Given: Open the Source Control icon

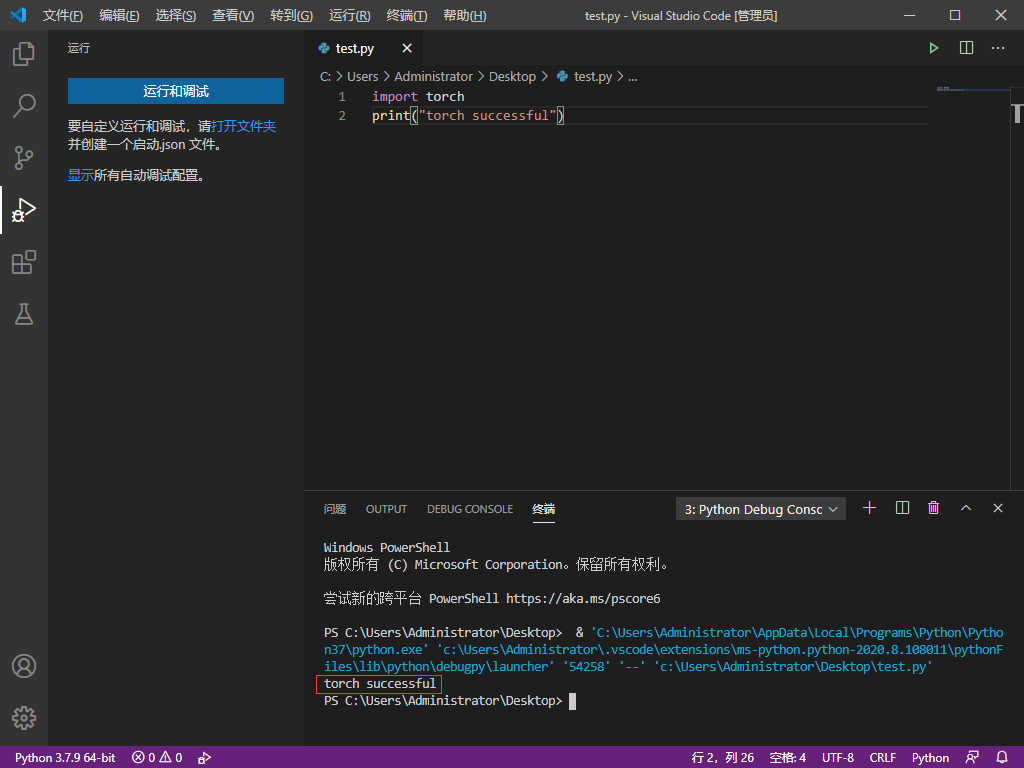Looking at the screenshot, I should (x=24, y=158).
